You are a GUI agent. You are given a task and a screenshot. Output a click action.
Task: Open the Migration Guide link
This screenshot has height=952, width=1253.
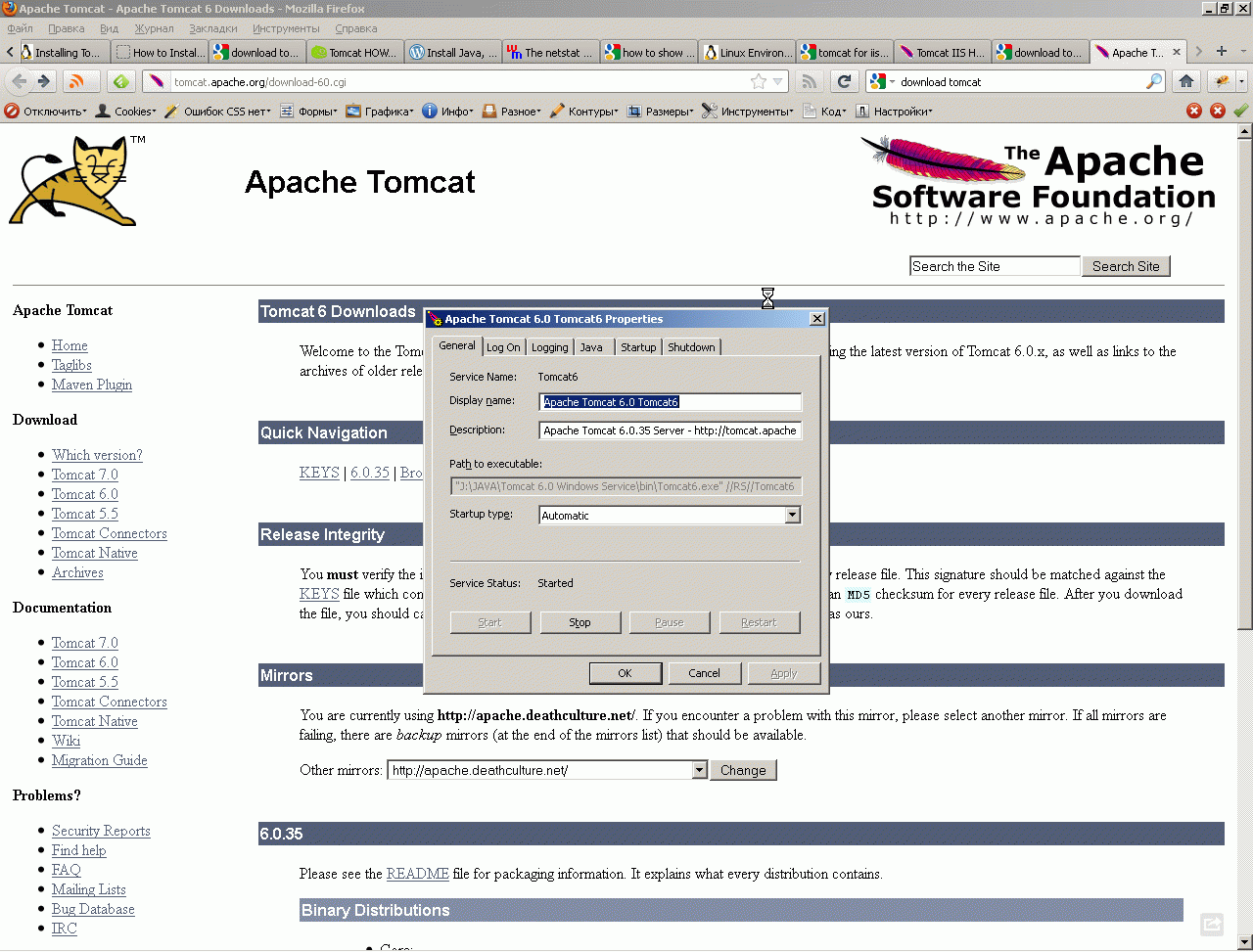[100, 760]
